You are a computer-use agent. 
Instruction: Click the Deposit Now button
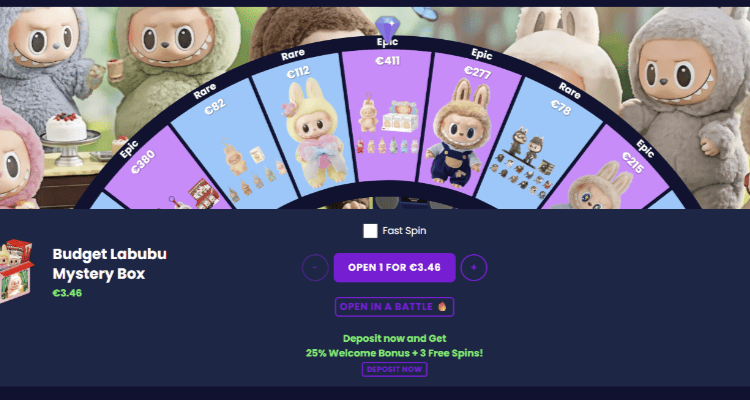click(x=394, y=369)
